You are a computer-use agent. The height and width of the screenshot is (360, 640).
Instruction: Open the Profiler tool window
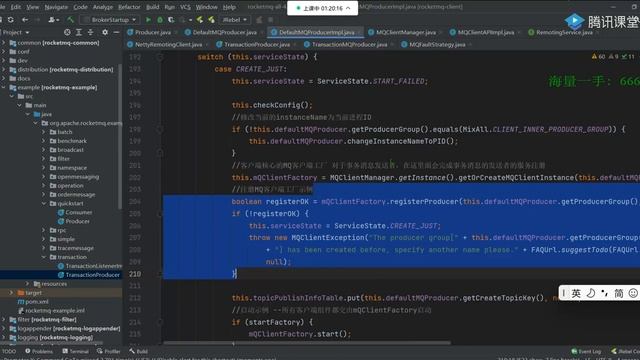(109, 351)
